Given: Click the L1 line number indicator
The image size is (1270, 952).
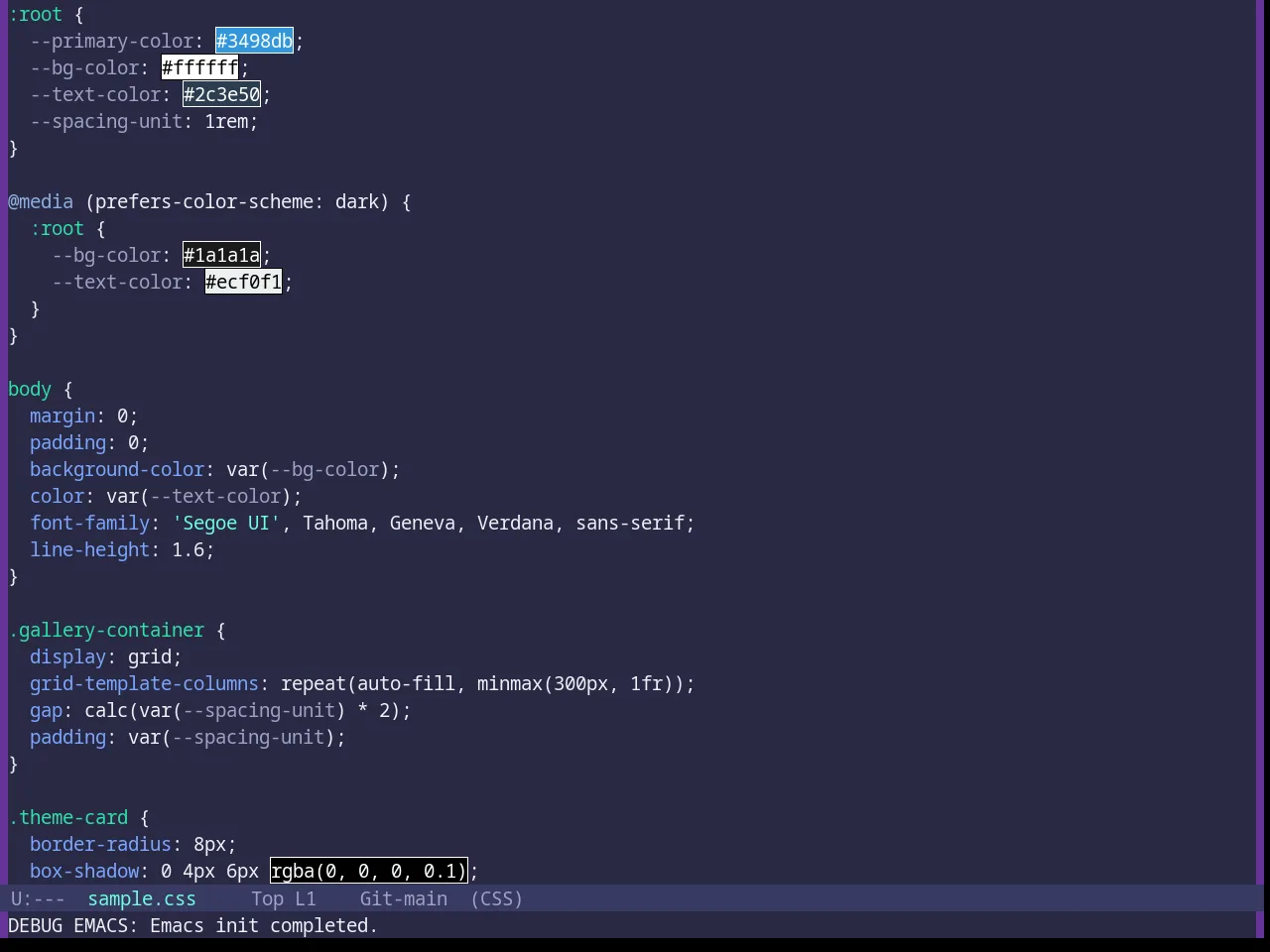Looking at the screenshot, I should [x=305, y=898].
